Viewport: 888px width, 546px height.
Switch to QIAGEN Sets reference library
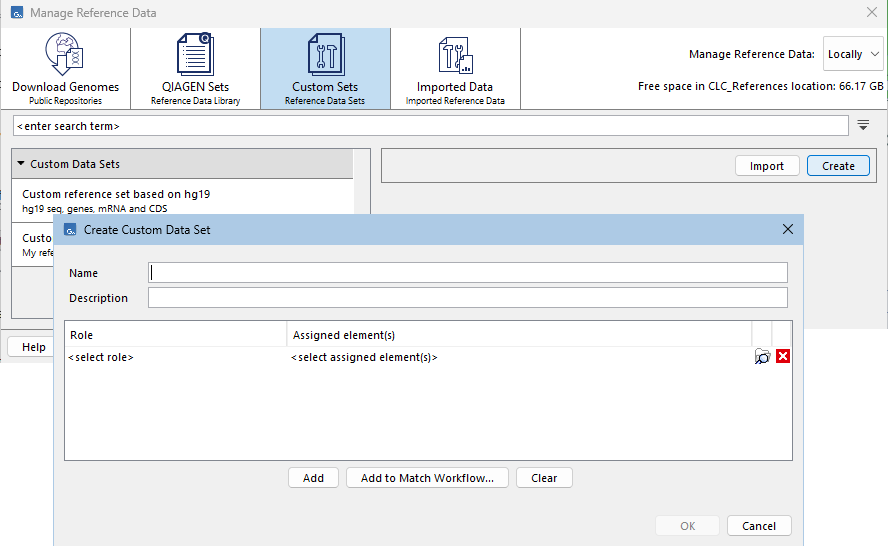click(x=195, y=68)
